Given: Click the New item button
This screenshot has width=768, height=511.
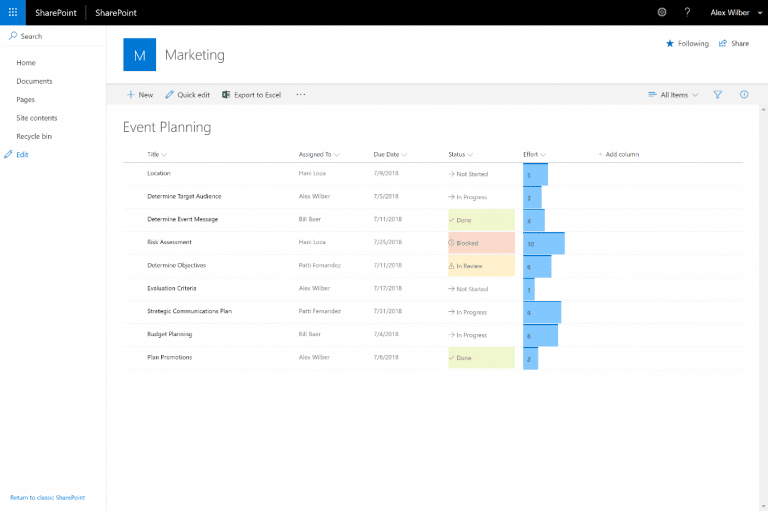Looking at the screenshot, I should [x=139, y=95].
